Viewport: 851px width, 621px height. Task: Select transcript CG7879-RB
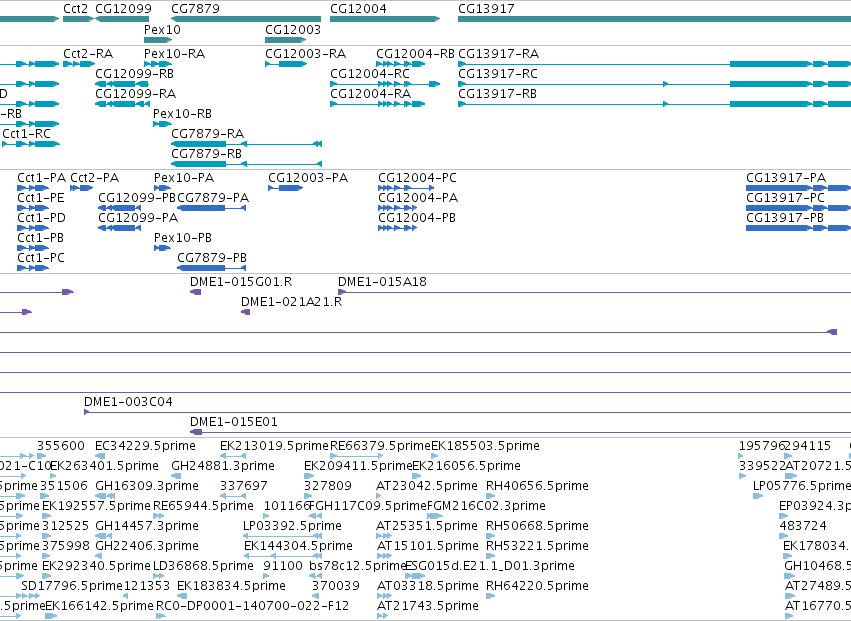pos(206,154)
